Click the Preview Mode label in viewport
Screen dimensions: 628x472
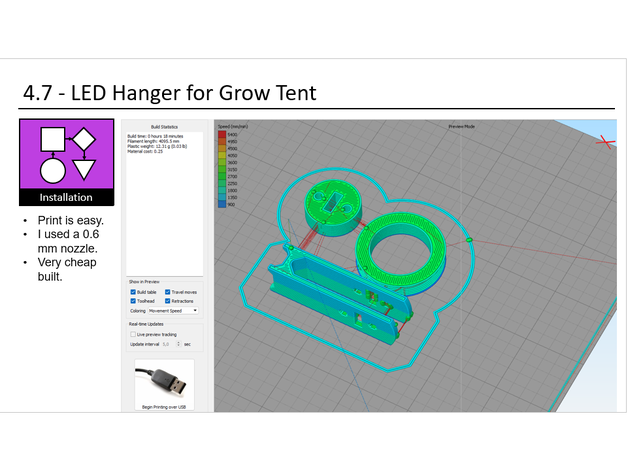[461, 128]
